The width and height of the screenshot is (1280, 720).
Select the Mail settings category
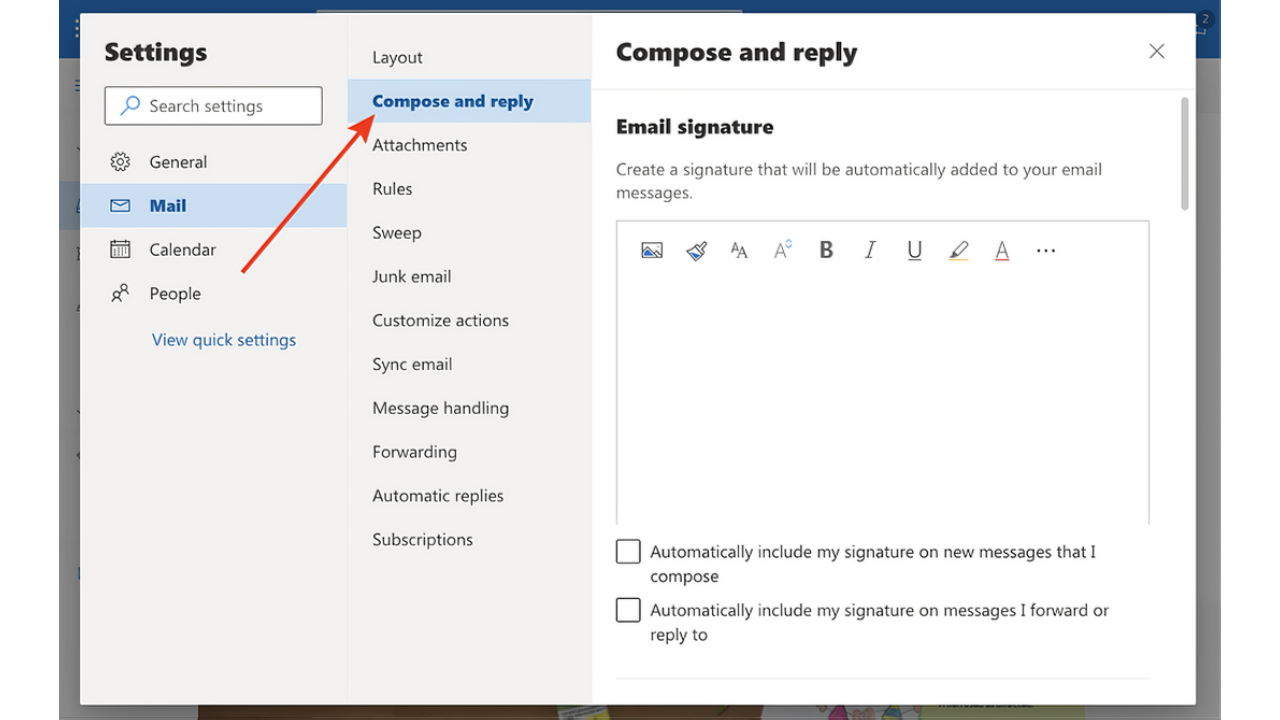(167, 205)
